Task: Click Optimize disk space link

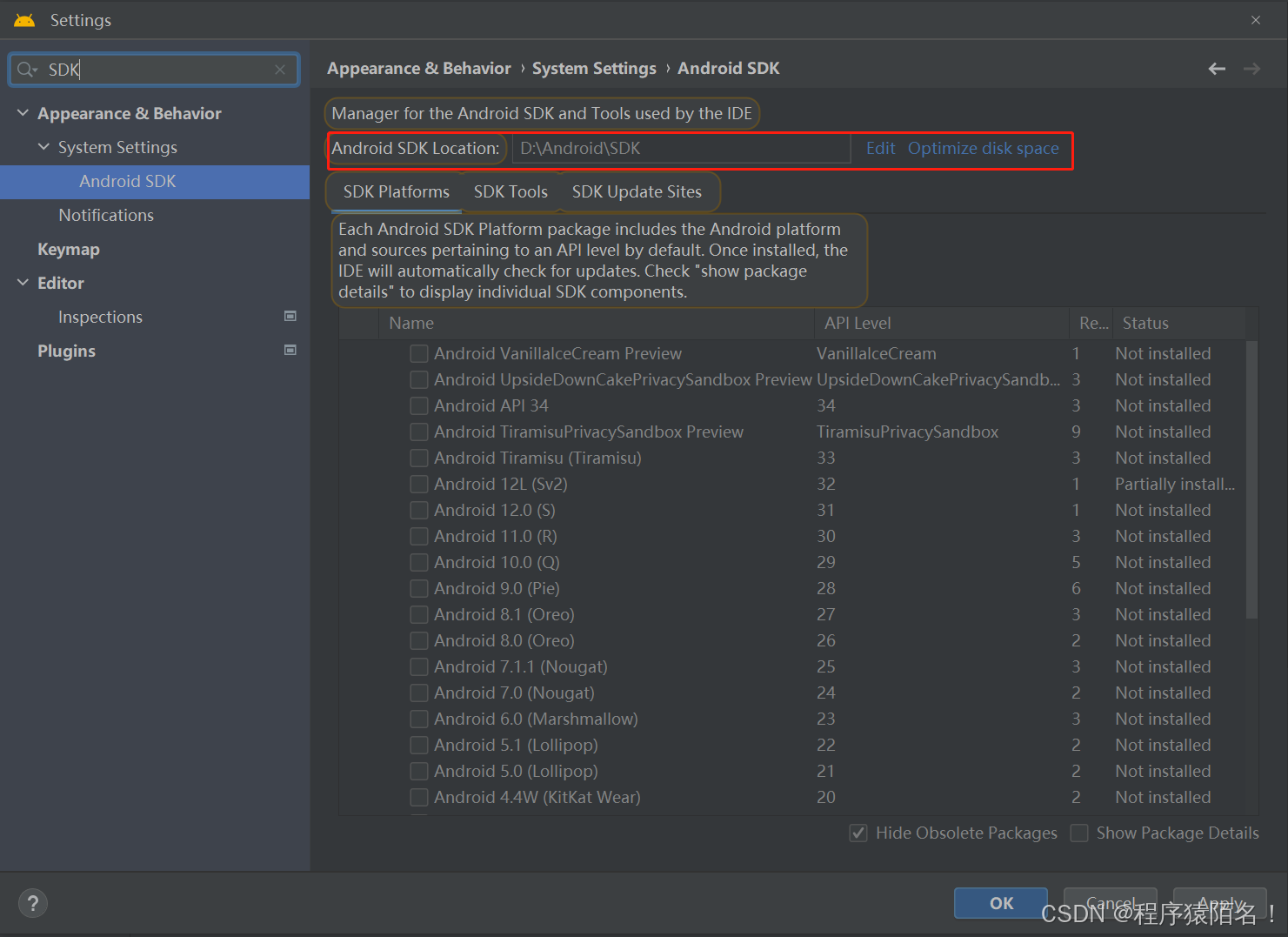Action: [984, 148]
